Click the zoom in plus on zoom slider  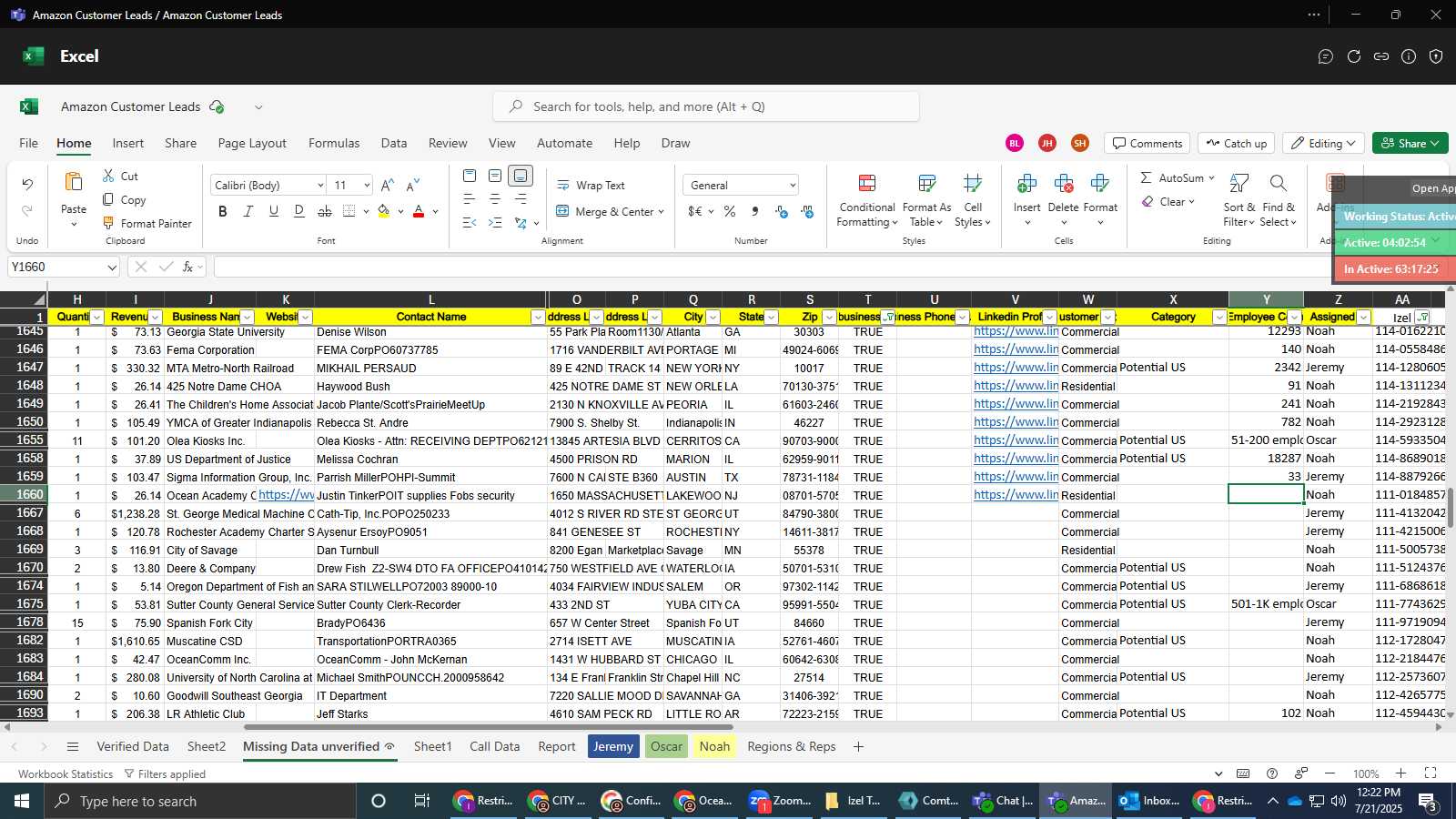click(x=1400, y=773)
